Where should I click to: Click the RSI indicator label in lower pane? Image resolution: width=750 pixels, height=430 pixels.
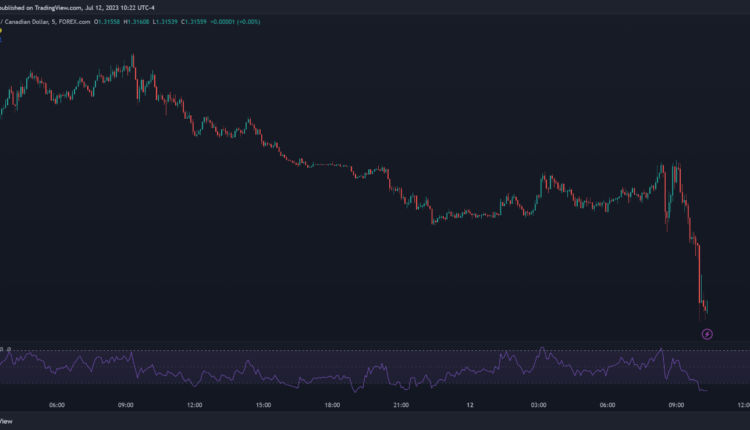[4, 349]
